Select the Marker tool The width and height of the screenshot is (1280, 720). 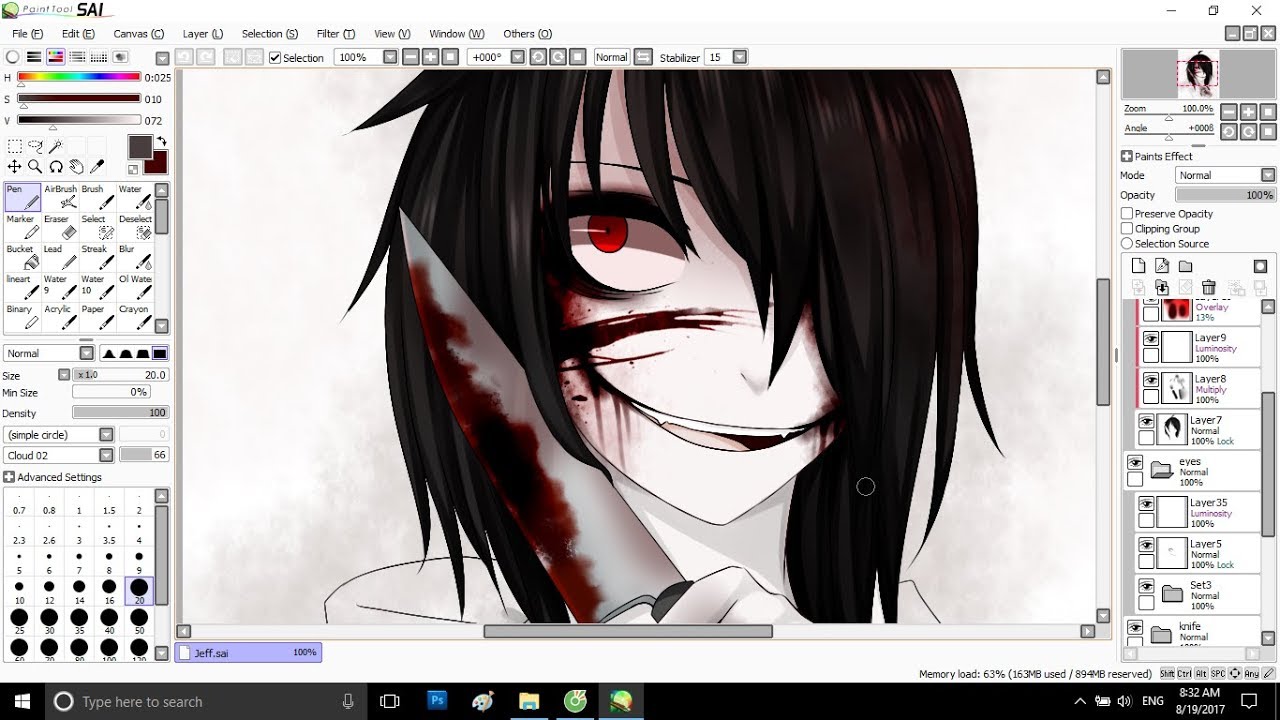tap(23, 227)
